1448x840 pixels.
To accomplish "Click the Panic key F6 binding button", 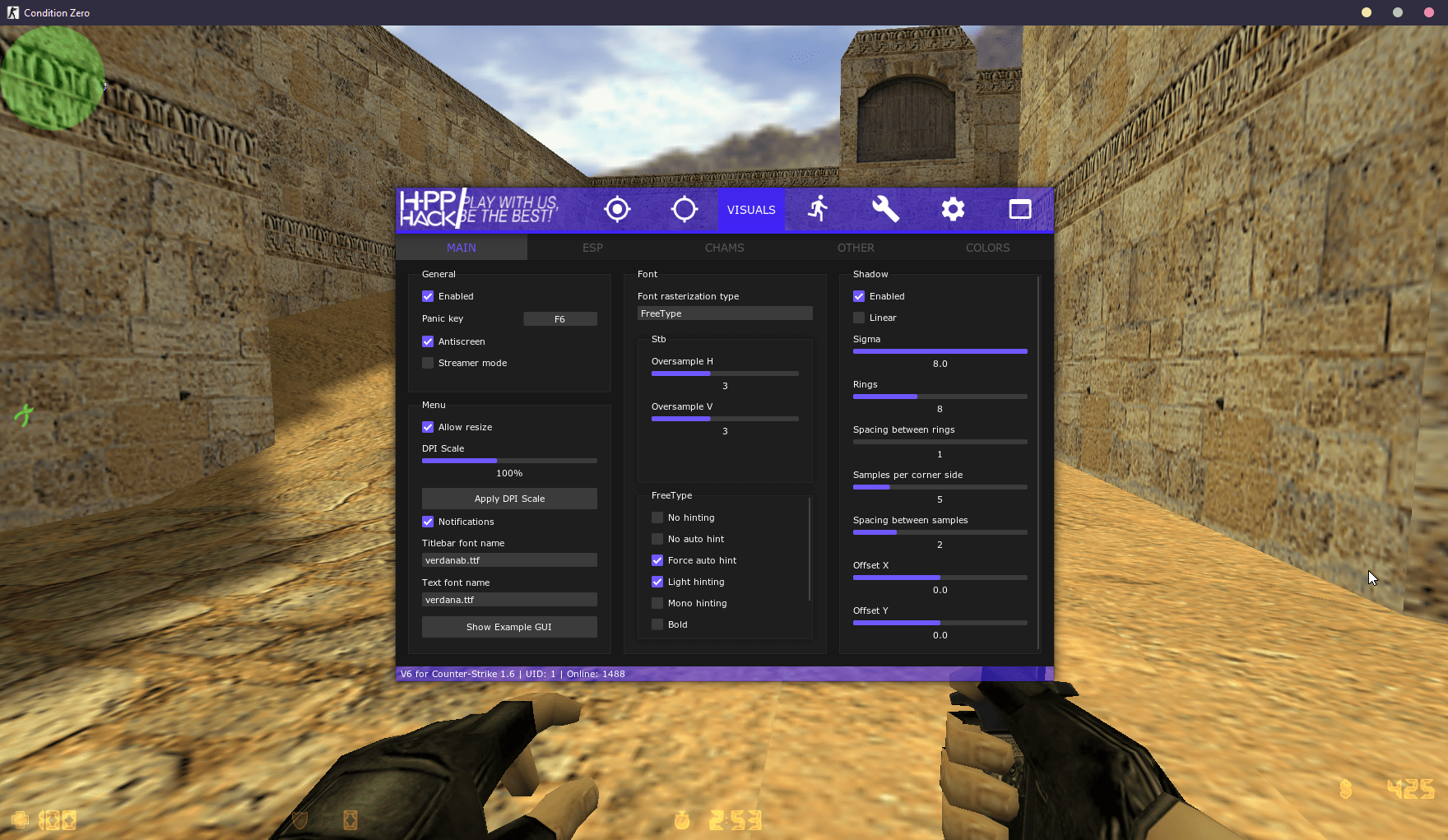I will [560, 319].
